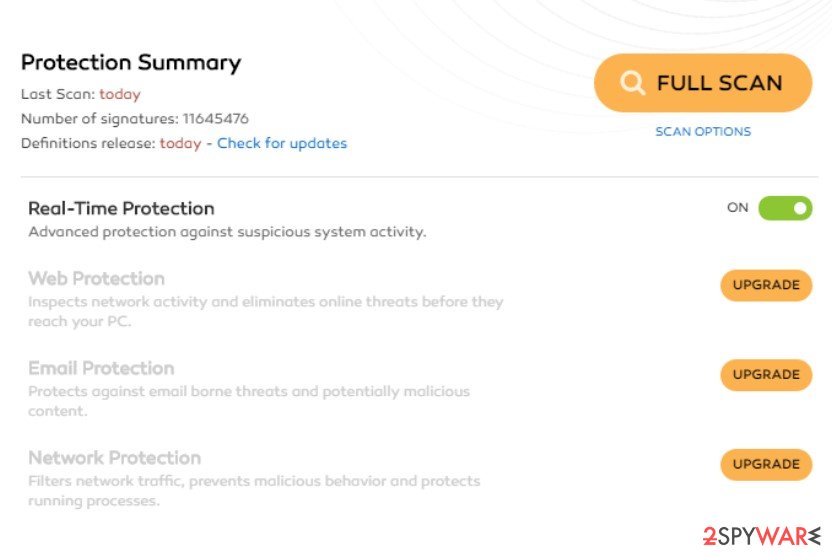Select the greyed-out Web Protection title

tap(97, 279)
